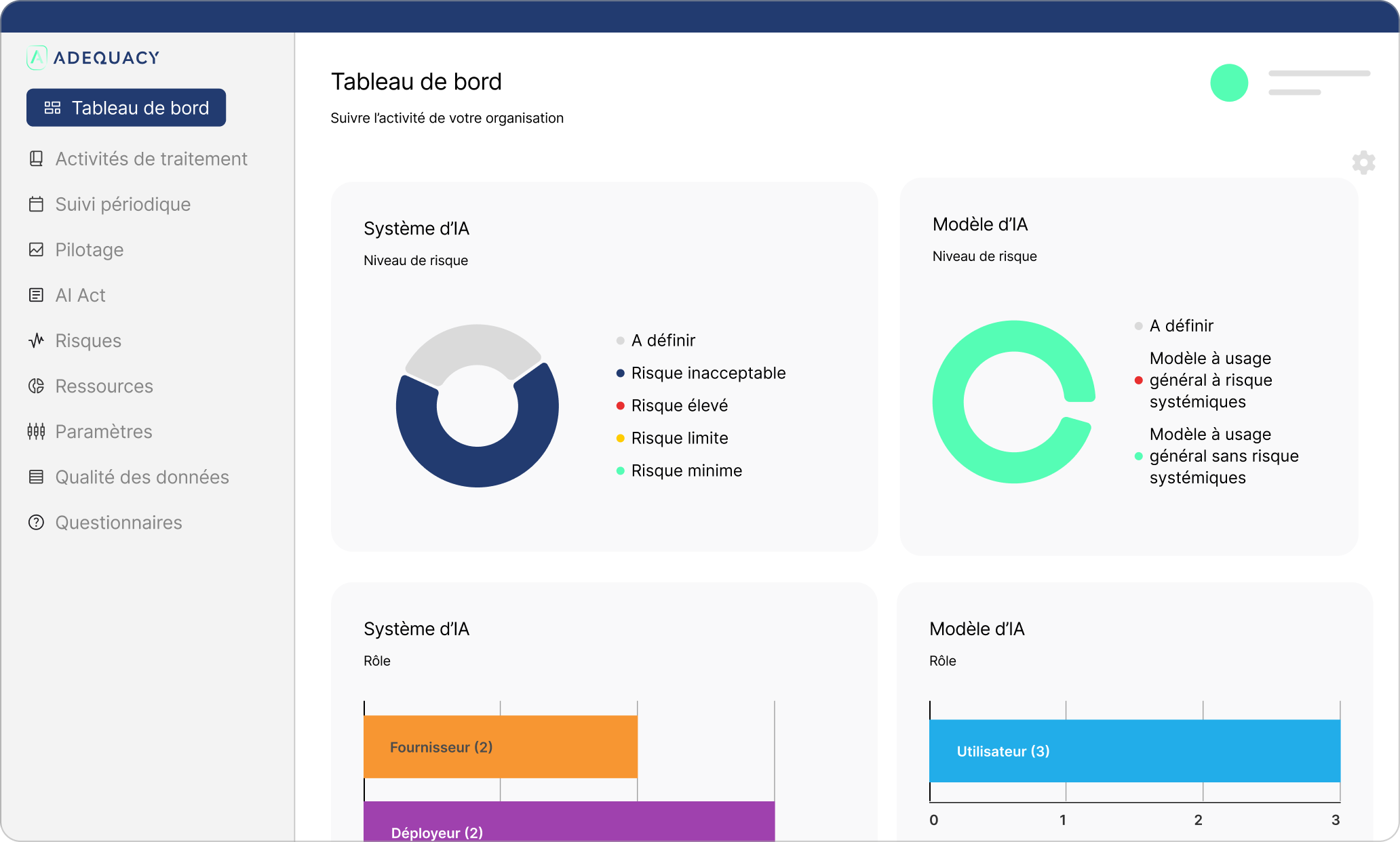Toggle the Risque inacceptable legend entry
Image resolution: width=1400 pixels, height=842 pixels.
click(x=707, y=373)
